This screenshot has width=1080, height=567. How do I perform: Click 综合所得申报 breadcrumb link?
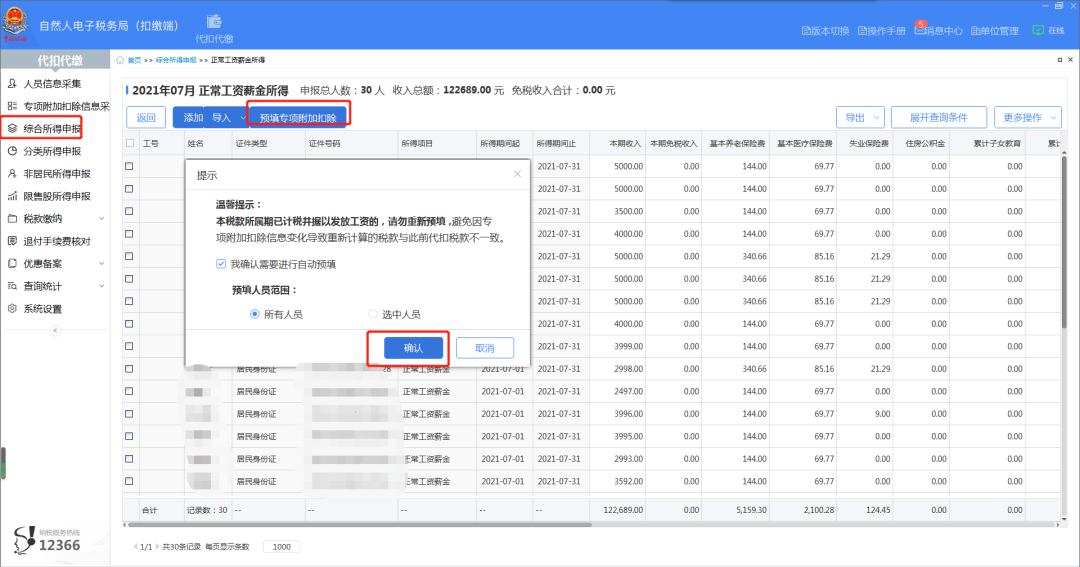[176, 60]
